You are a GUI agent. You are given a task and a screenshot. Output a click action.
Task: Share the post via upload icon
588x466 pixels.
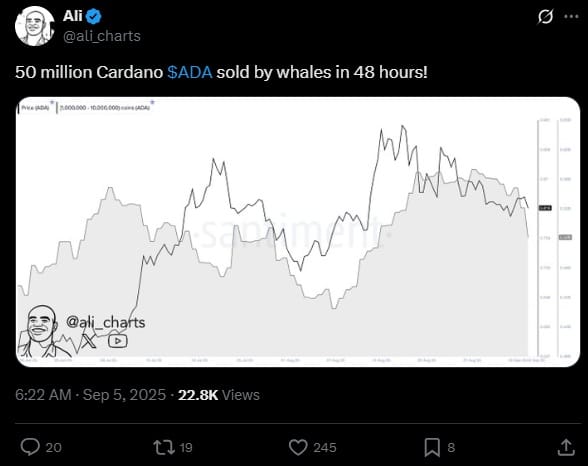coord(566,447)
